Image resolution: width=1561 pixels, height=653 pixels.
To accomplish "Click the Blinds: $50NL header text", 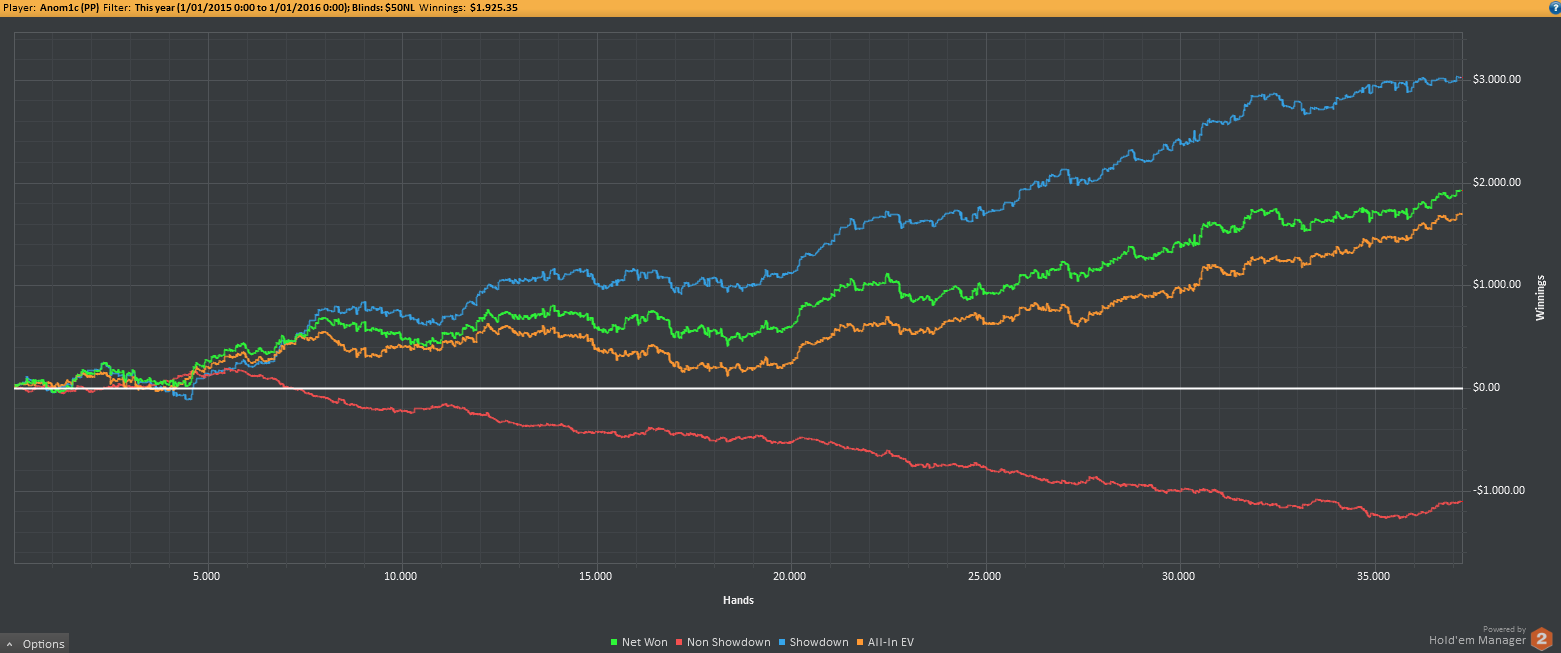I will [x=384, y=6].
